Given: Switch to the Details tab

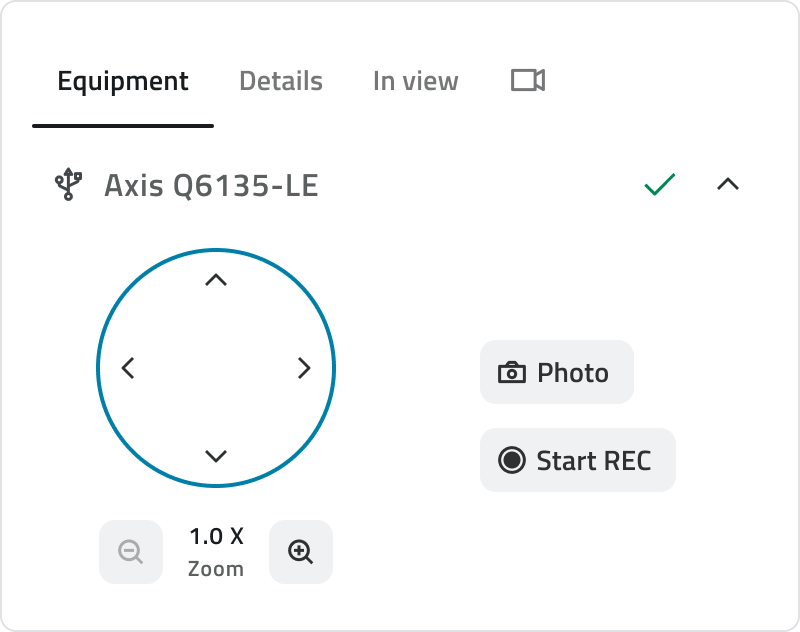Looking at the screenshot, I should pos(281,81).
